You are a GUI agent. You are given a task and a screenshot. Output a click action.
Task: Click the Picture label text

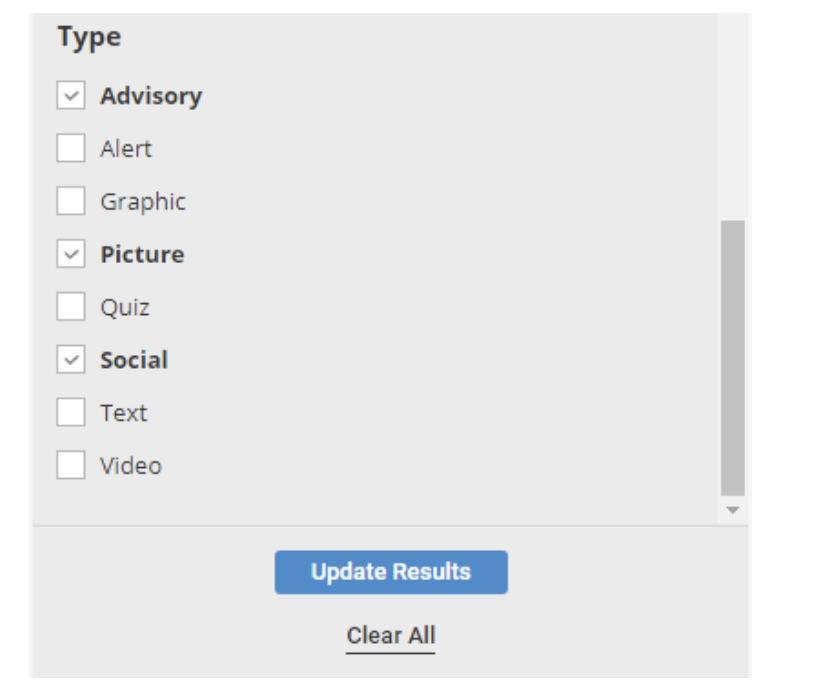point(142,255)
